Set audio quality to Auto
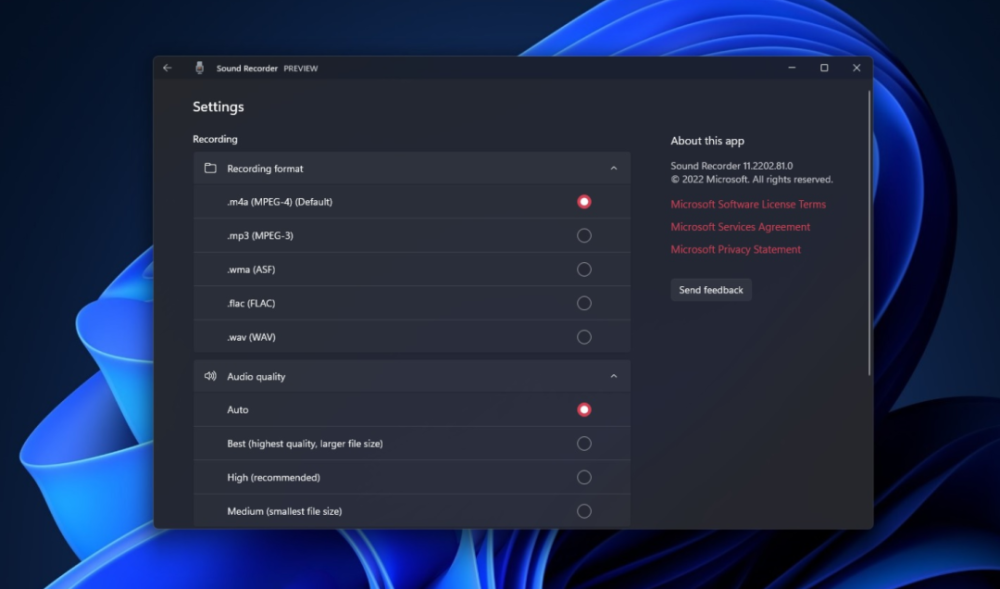This screenshot has width=1000, height=589. [x=584, y=410]
